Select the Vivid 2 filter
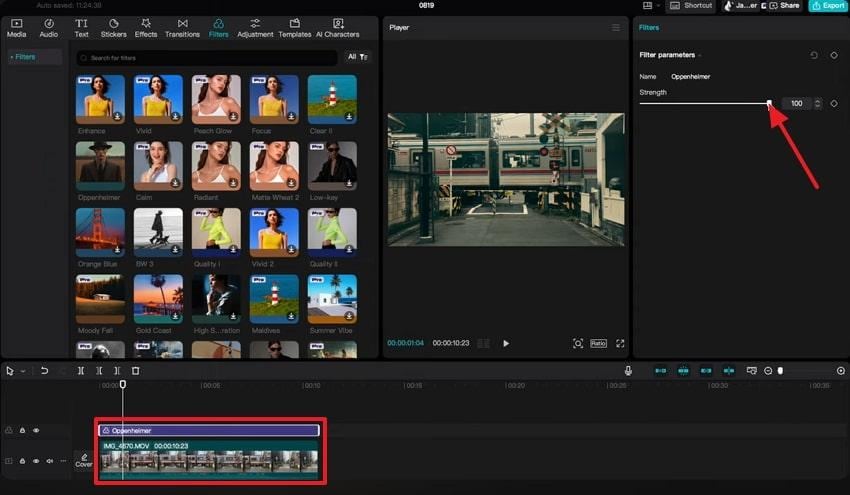The height and width of the screenshot is (495, 850). click(274, 233)
